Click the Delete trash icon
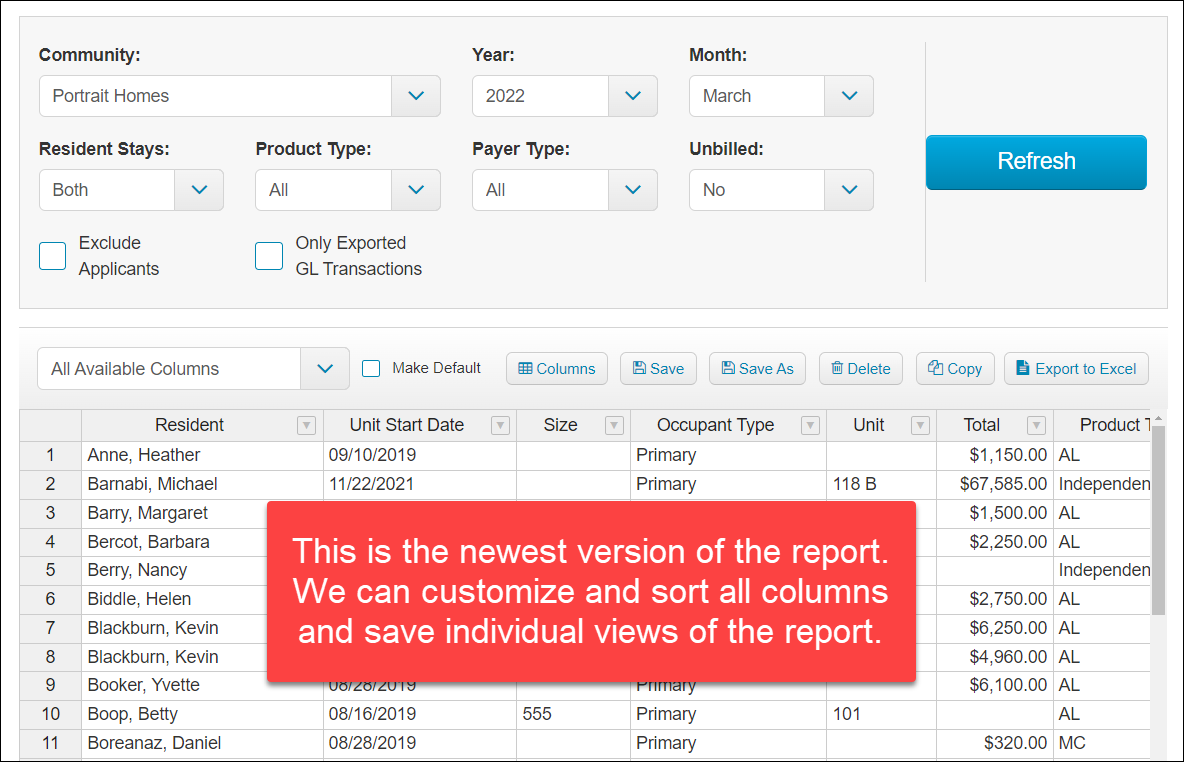 point(838,368)
